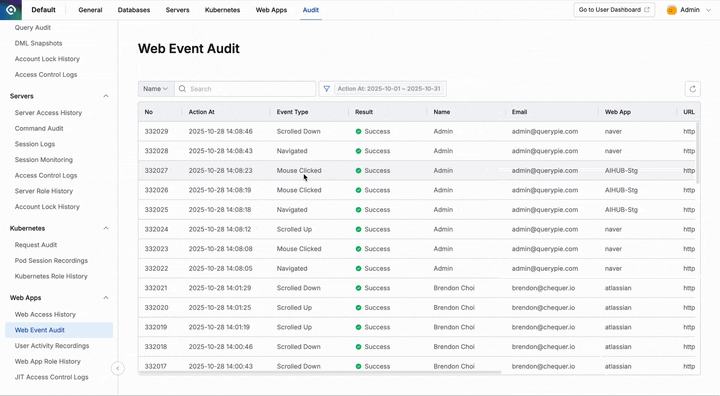Image resolution: width=720 pixels, height=396 pixels.
Task: Open the Name search field dropdown
Action: pyautogui.click(x=156, y=89)
